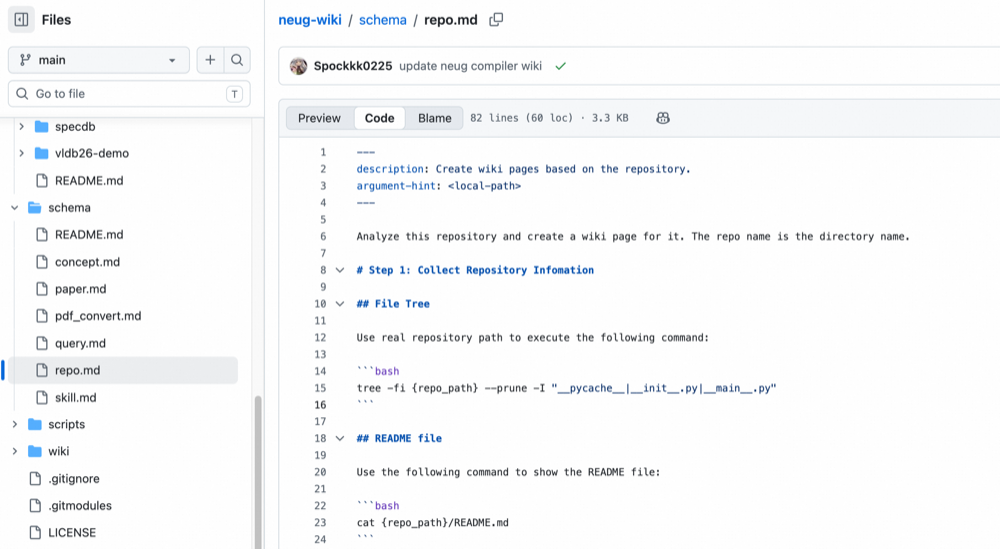Focus the Go to file input
The image size is (1000, 549).
pyautogui.click(x=129, y=94)
